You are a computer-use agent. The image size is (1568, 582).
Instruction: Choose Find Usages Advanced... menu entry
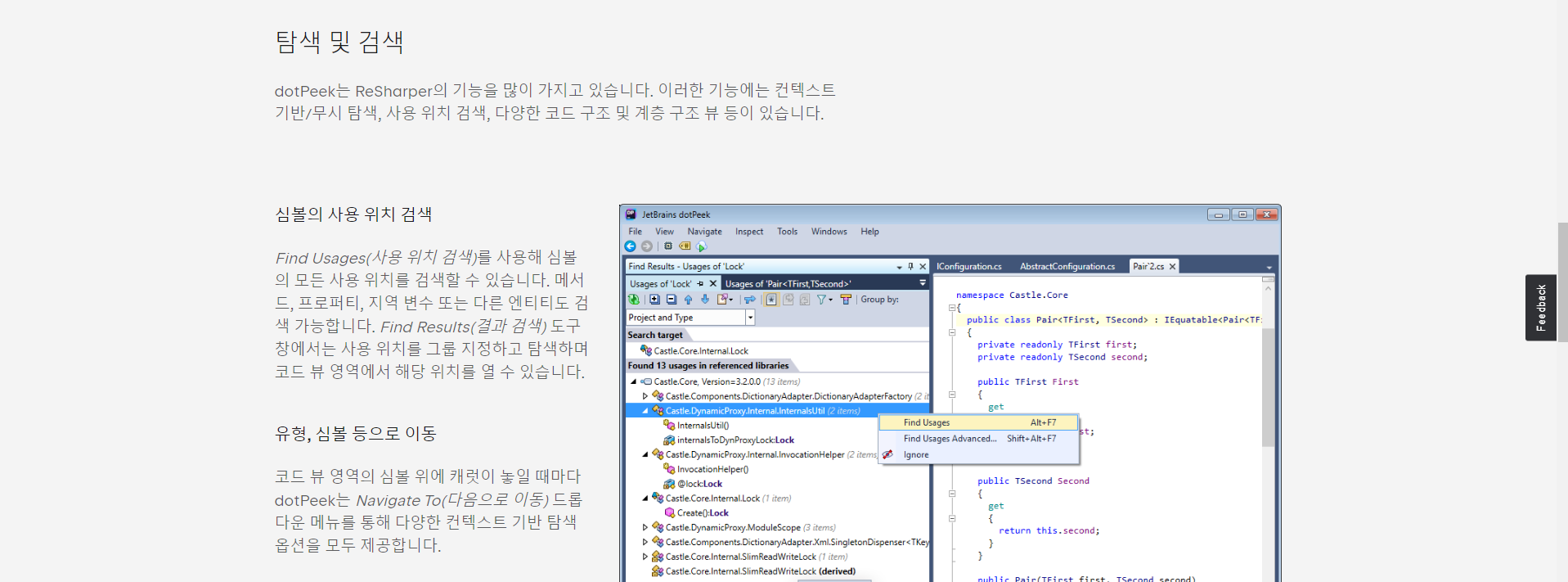pos(979,439)
